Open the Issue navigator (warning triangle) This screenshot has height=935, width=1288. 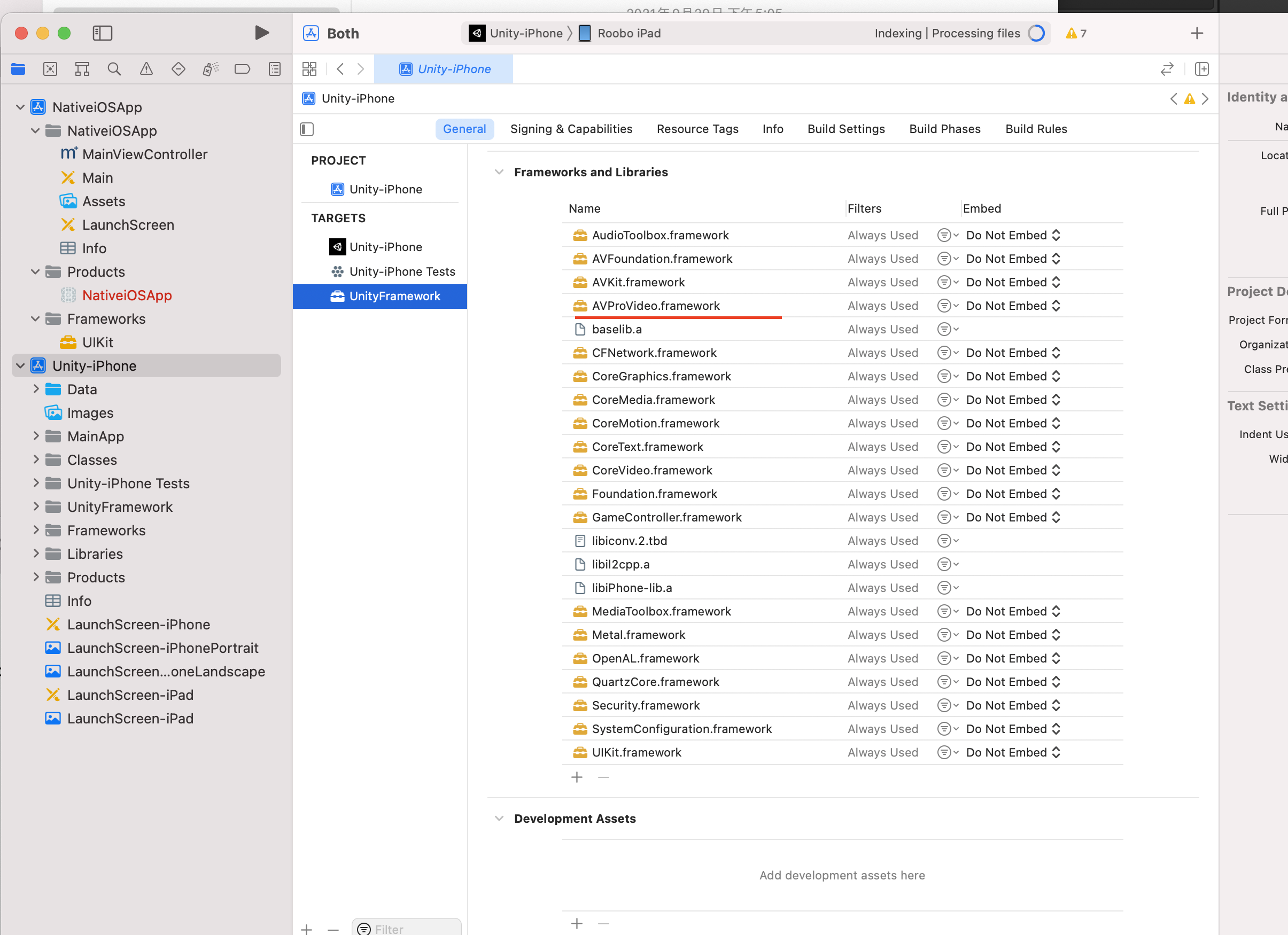pos(146,69)
